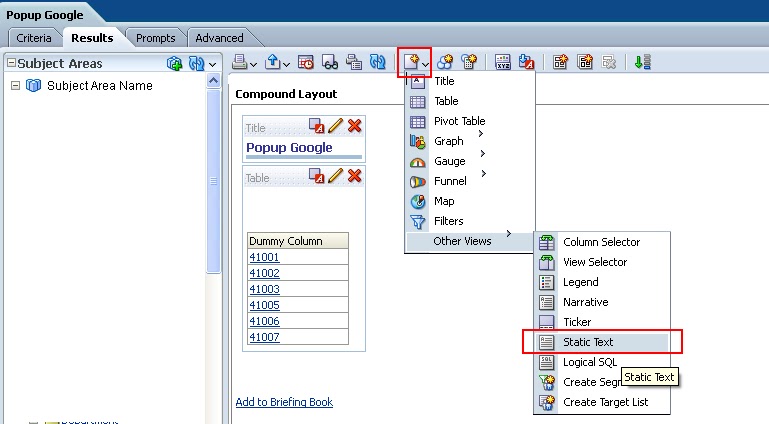Click the Subject Area Name cube icon
769x424 pixels.
tap(33, 86)
